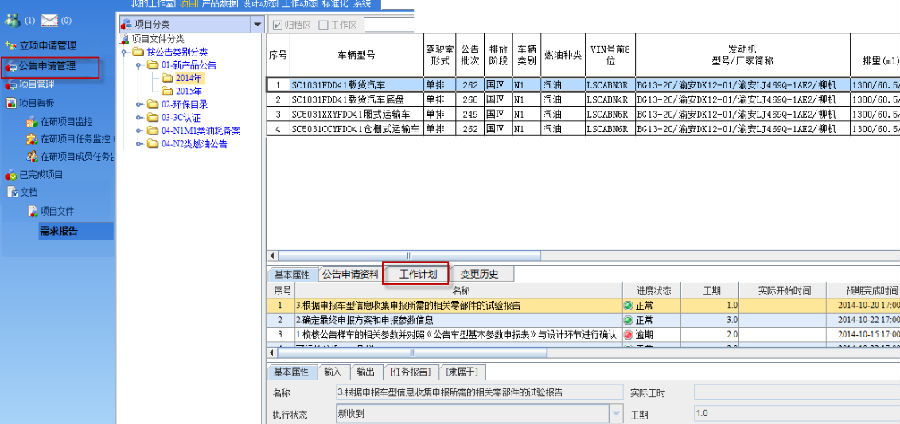Switch to the 变更历史 tab

[480, 274]
